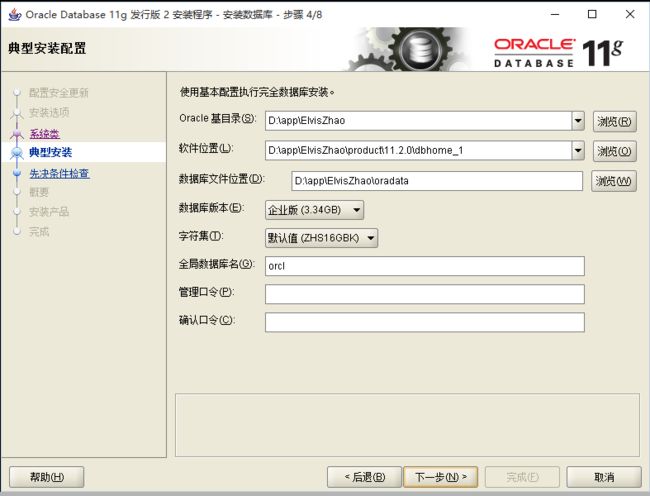Click the software location path field

[419, 151]
